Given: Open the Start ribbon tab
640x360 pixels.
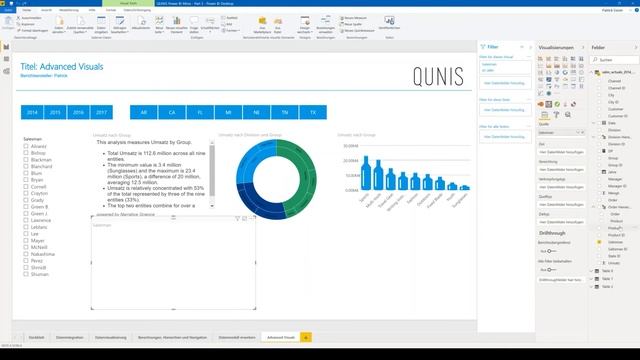Looking at the screenshot, I should coord(27,10).
